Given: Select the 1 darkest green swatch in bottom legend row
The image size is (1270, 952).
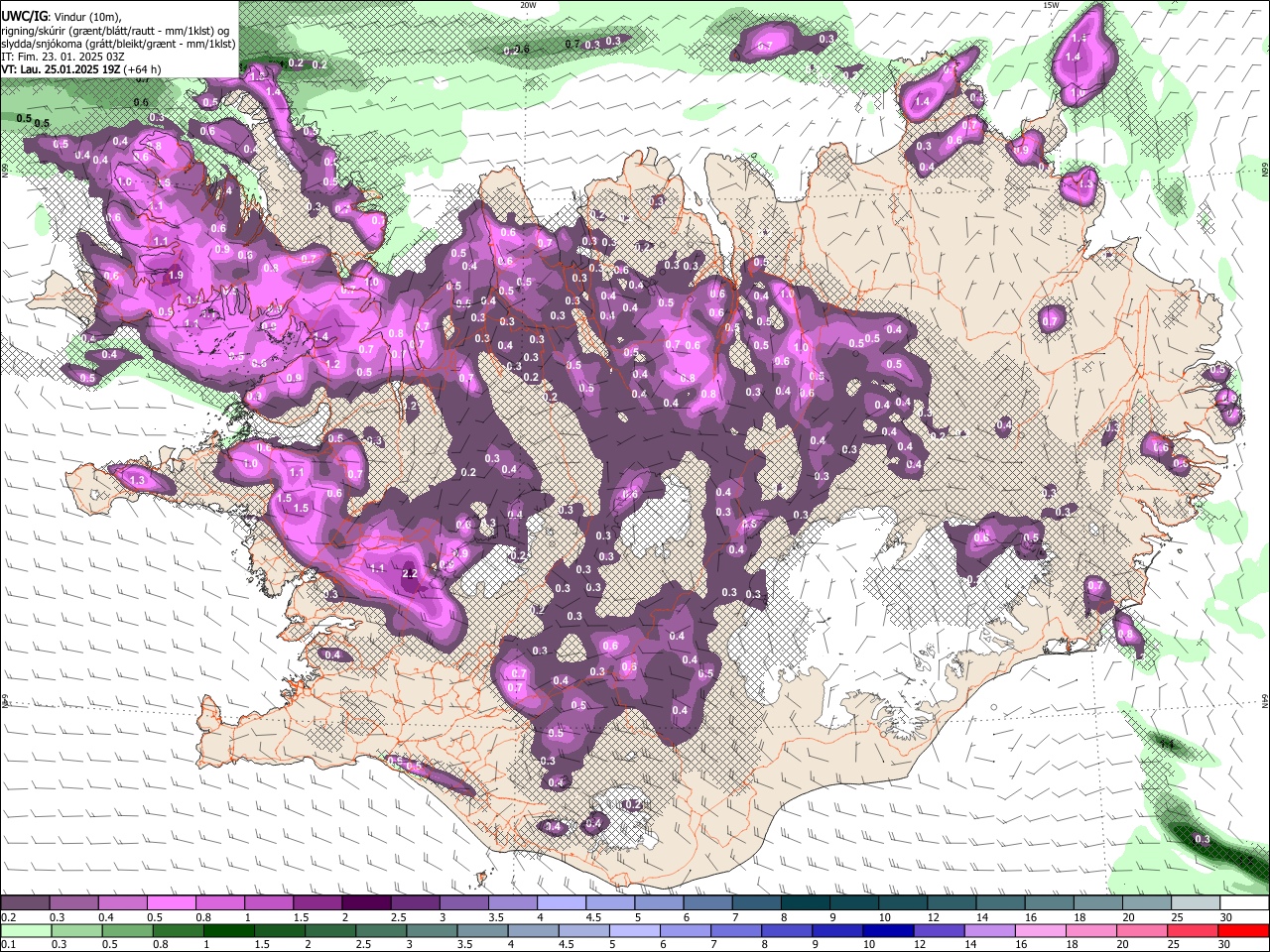Looking at the screenshot, I should [228, 930].
